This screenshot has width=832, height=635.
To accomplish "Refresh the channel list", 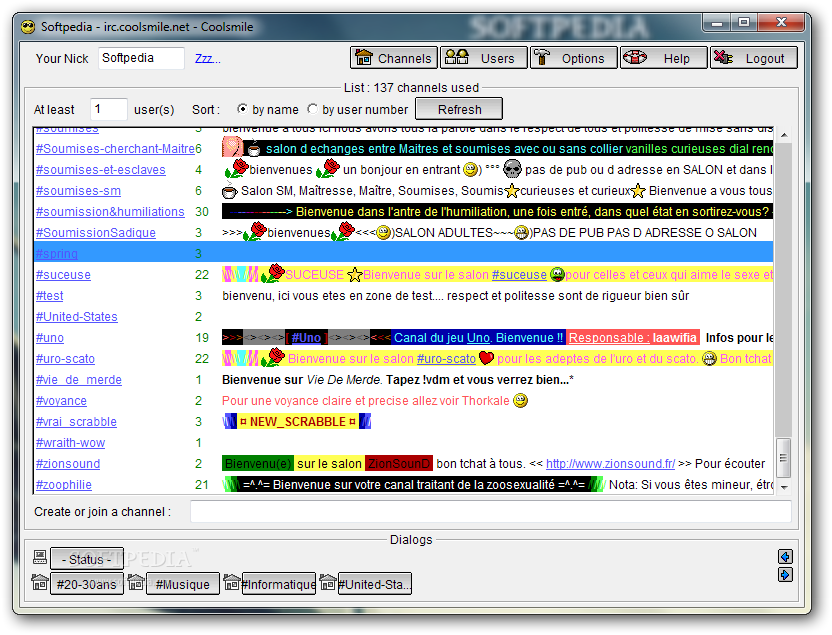I will [459, 109].
